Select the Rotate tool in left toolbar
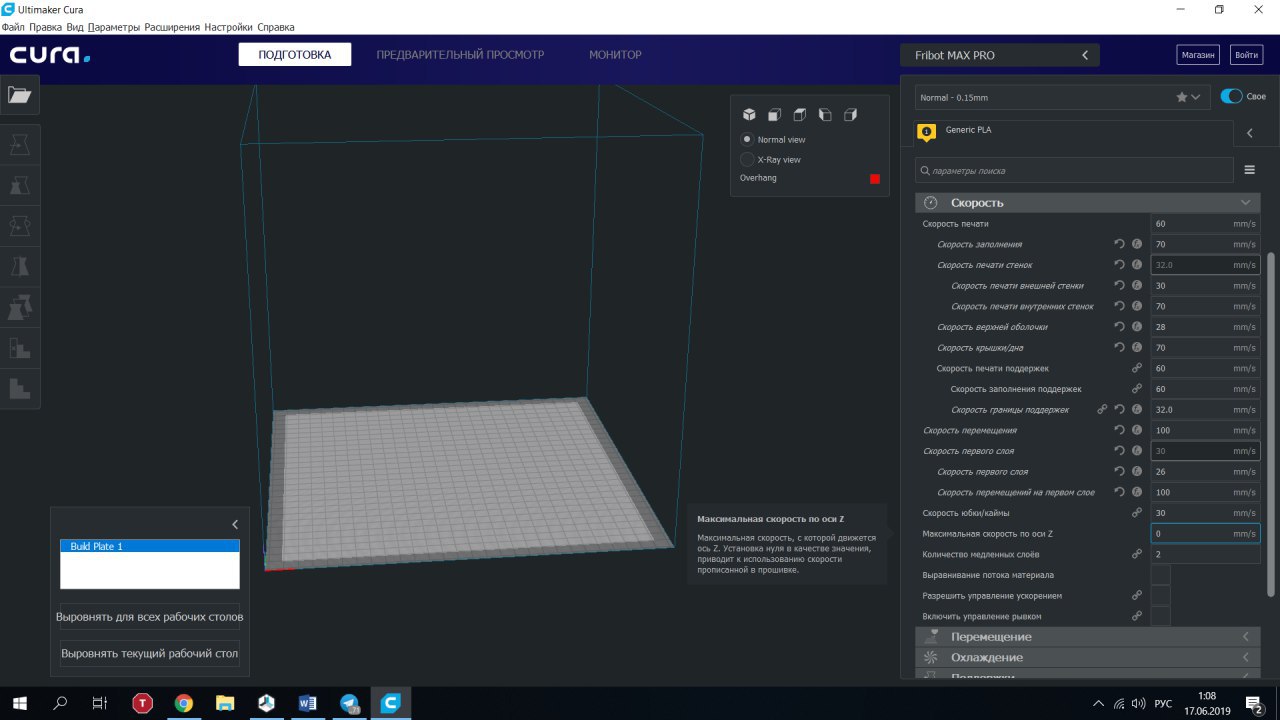This screenshot has height=720, width=1280. pyautogui.click(x=20, y=226)
